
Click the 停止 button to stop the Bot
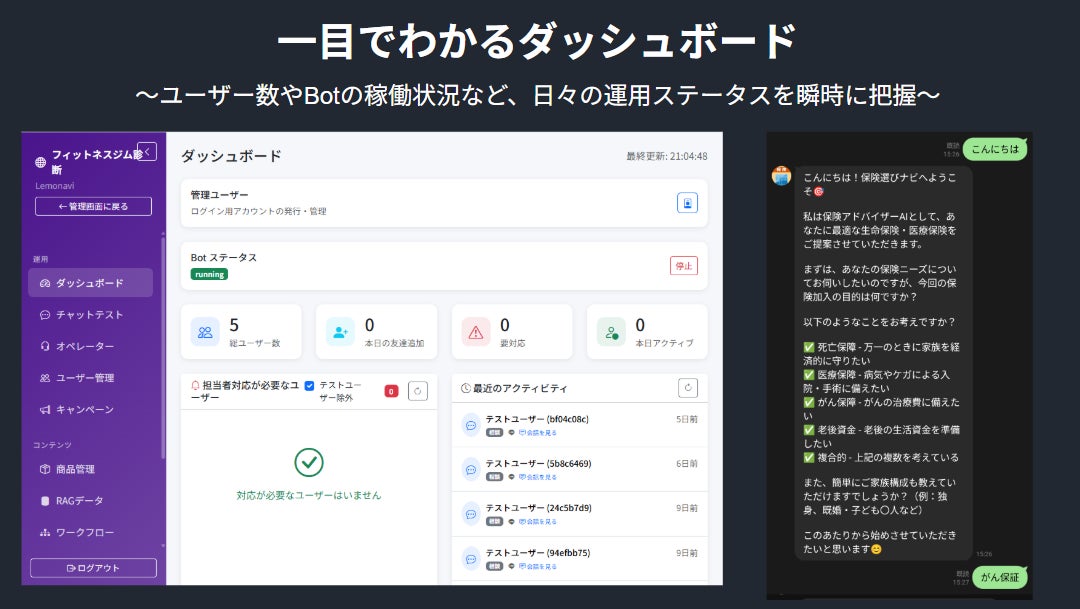[x=685, y=265]
